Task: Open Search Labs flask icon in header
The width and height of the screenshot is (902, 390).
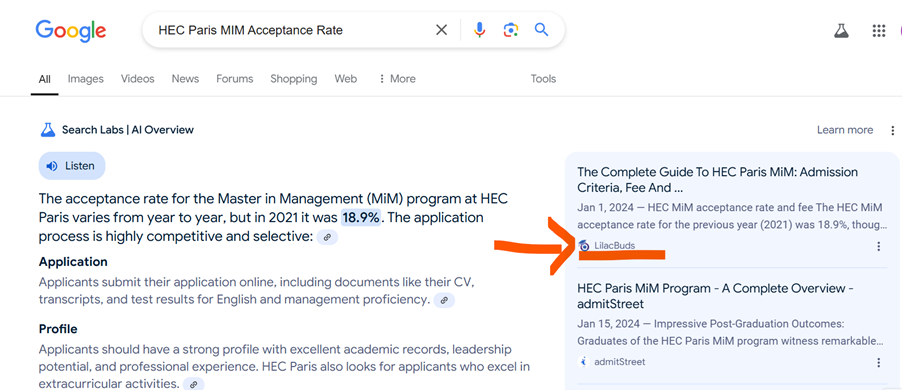Action: [x=842, y=30]
